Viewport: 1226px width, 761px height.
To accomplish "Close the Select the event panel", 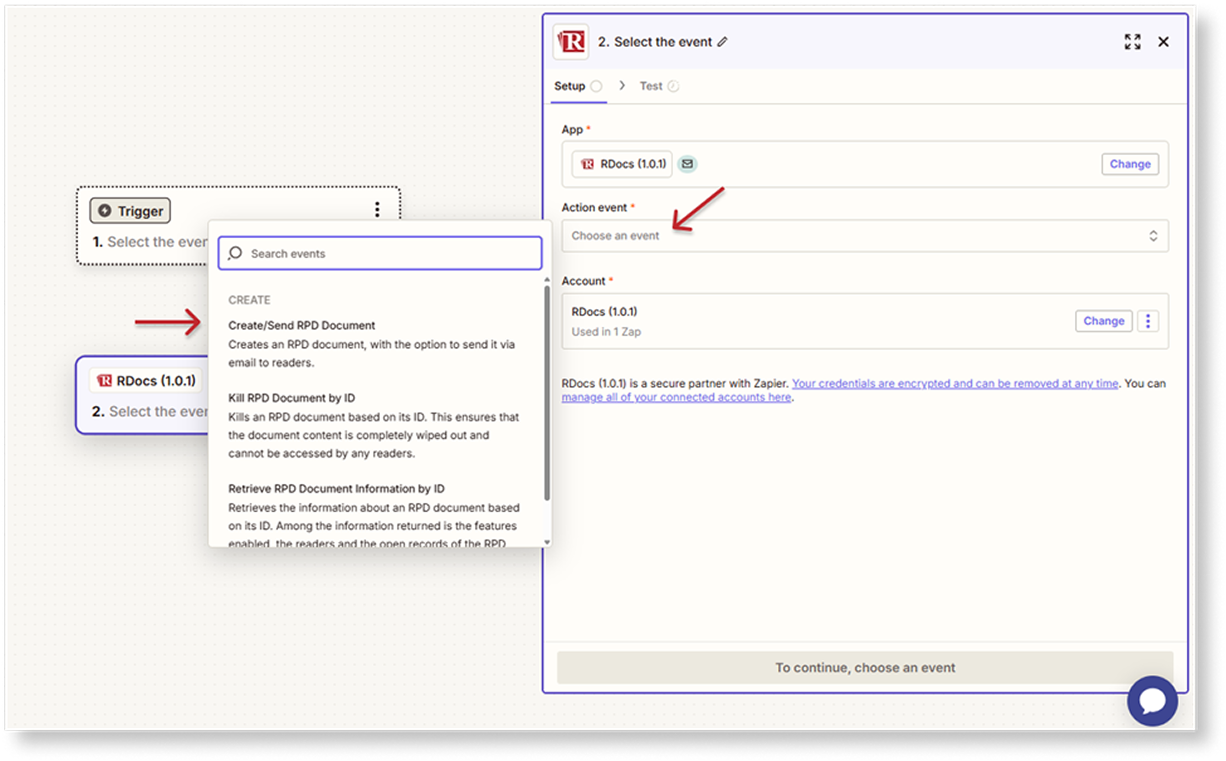I will (1163, 42).
